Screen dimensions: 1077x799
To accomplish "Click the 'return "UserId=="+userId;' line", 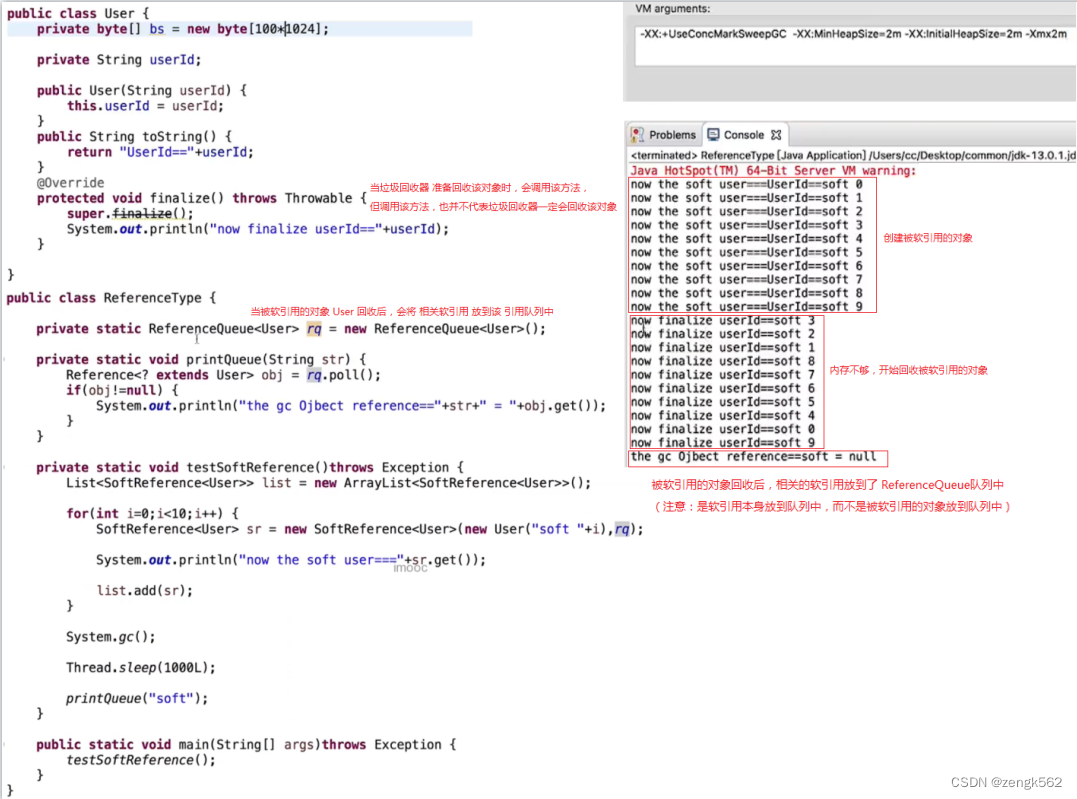I will tap(160, 152).
